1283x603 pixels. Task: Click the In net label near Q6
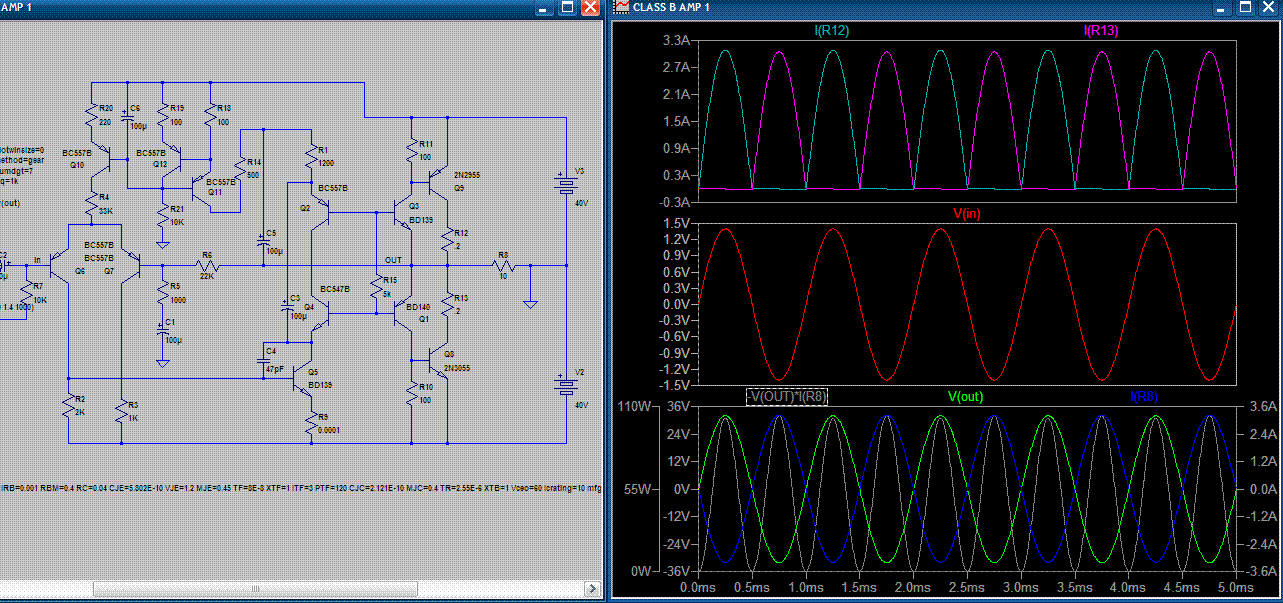pyautogui.click(x=37, y=259)
